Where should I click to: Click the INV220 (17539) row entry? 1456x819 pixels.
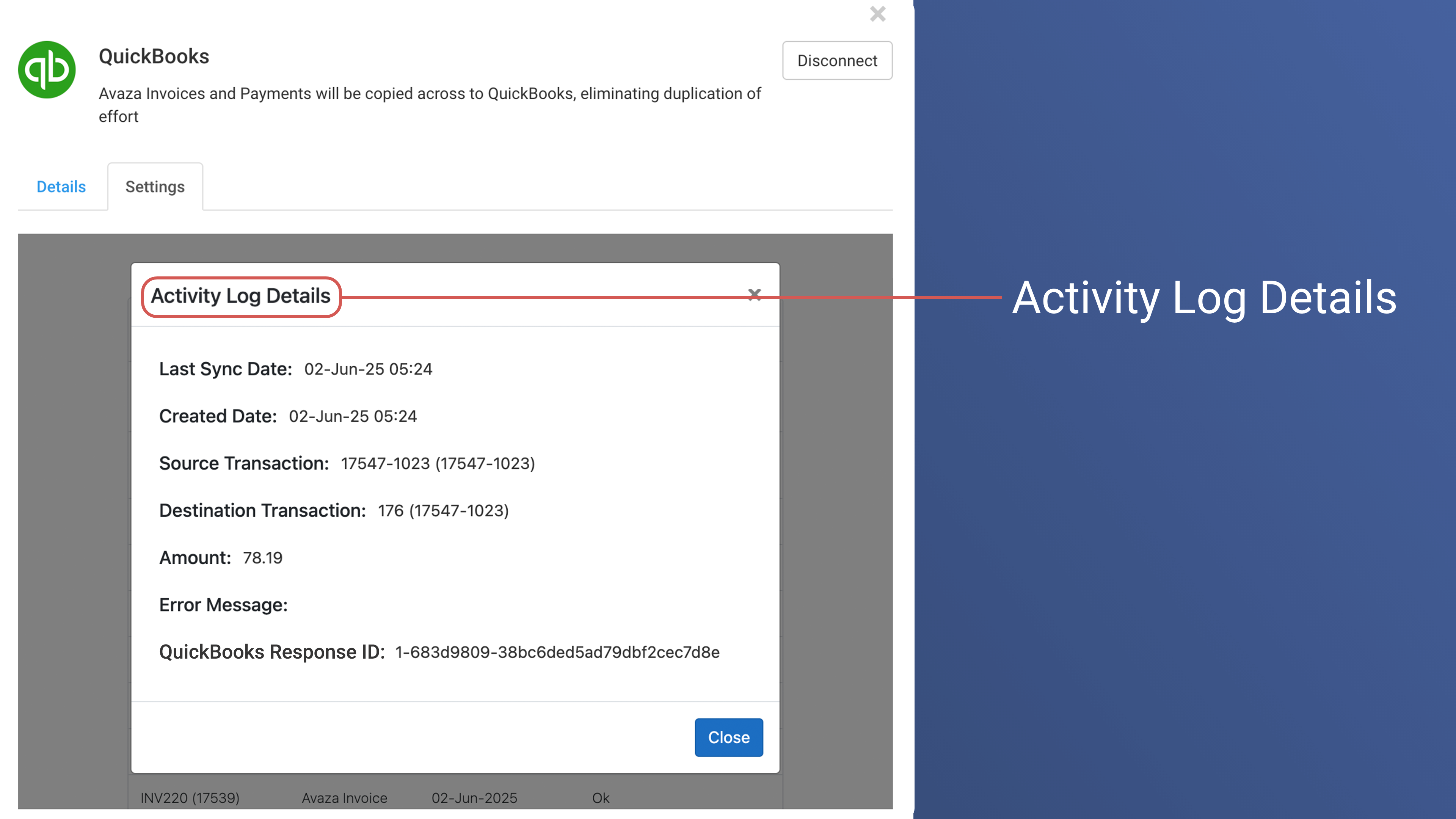190,797
